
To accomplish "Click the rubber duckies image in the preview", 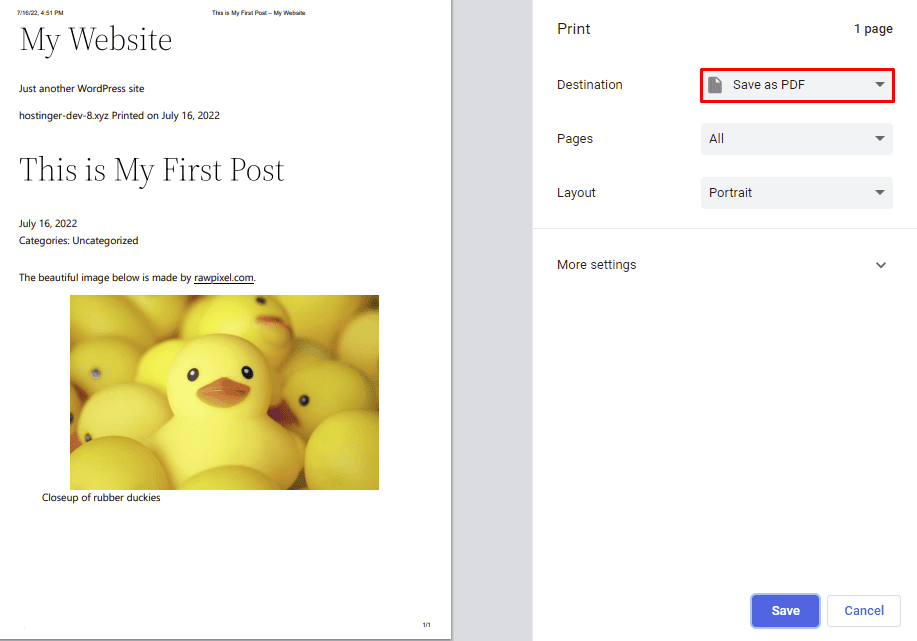I will [x=224, y=392].
